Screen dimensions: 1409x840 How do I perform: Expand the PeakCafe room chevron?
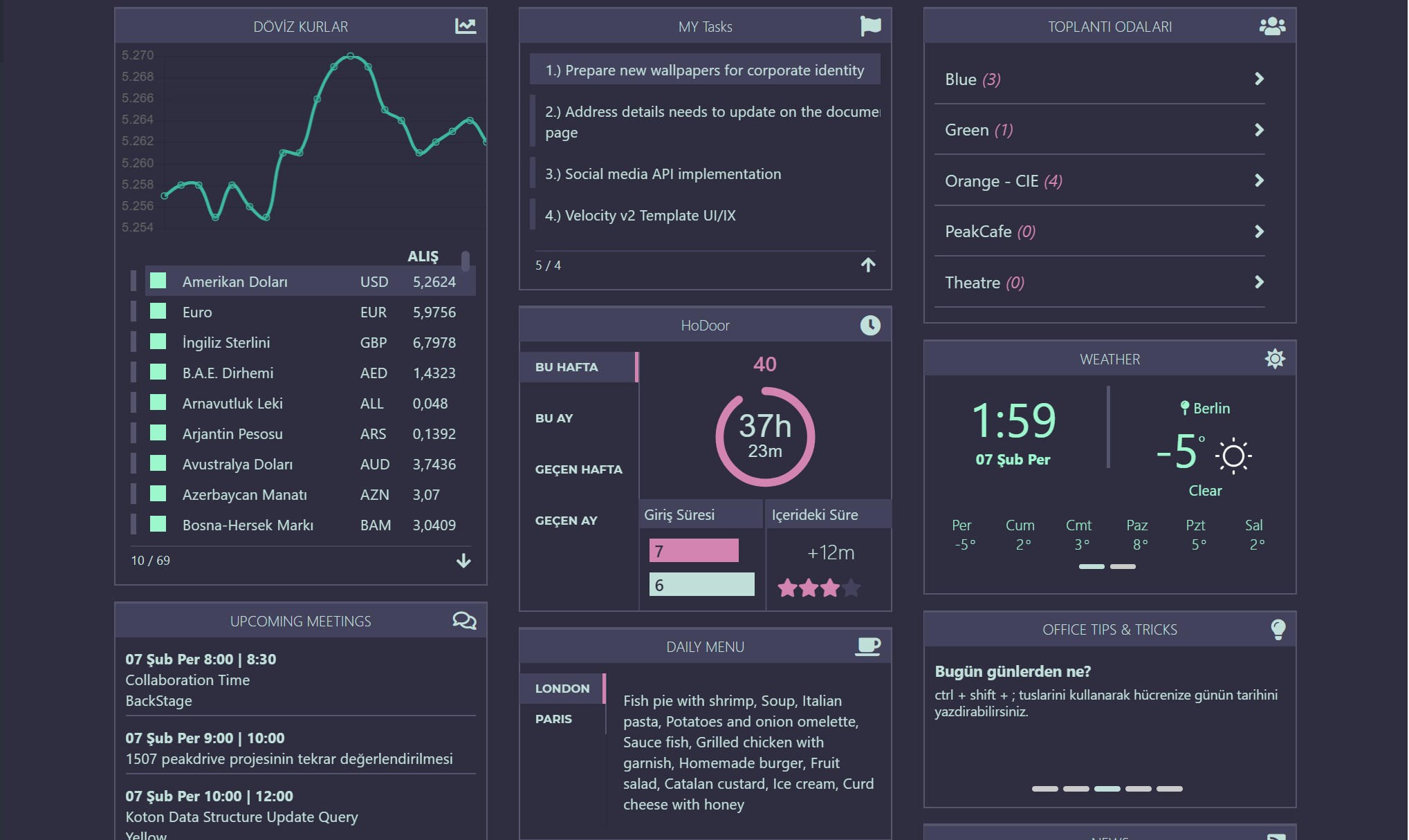coord(1259,232)
